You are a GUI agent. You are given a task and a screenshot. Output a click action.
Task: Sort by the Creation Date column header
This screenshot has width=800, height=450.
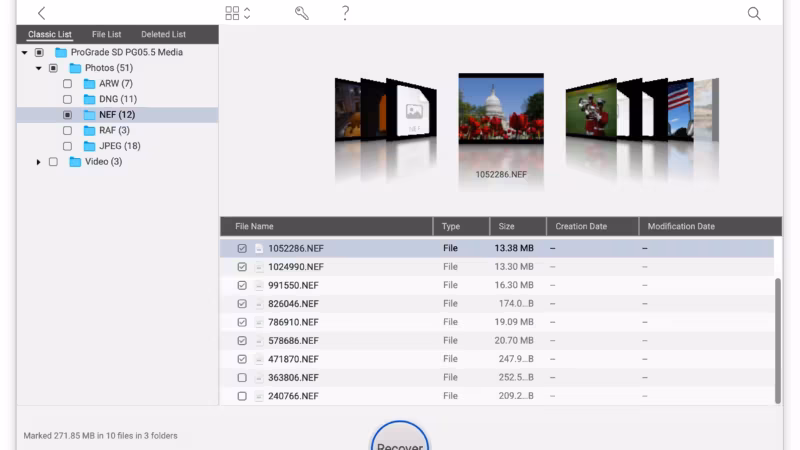[x=592, y=227]
